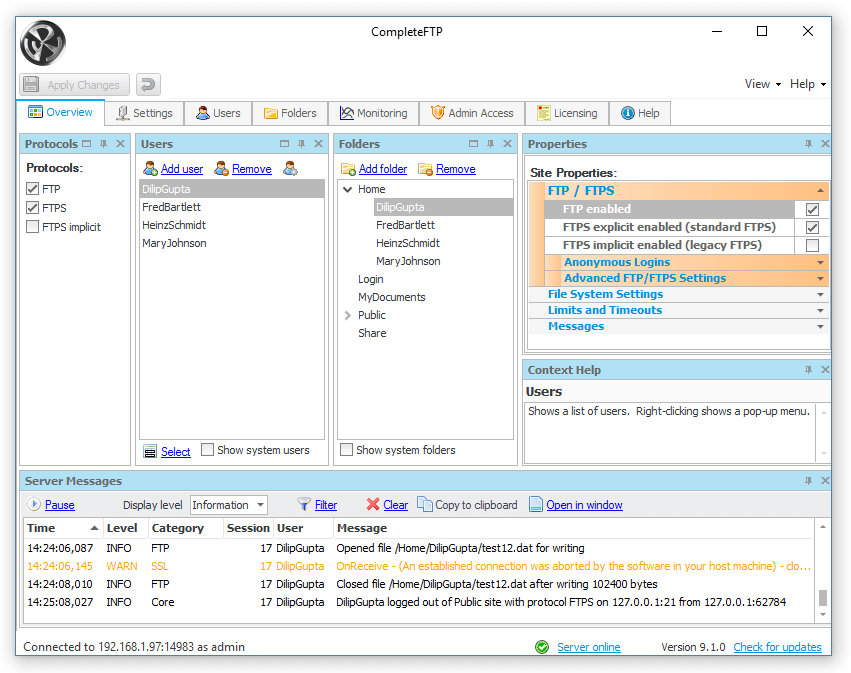The image size is (851, 673).
Task: Pin the Users panel
Action: [x=301, y=144]
